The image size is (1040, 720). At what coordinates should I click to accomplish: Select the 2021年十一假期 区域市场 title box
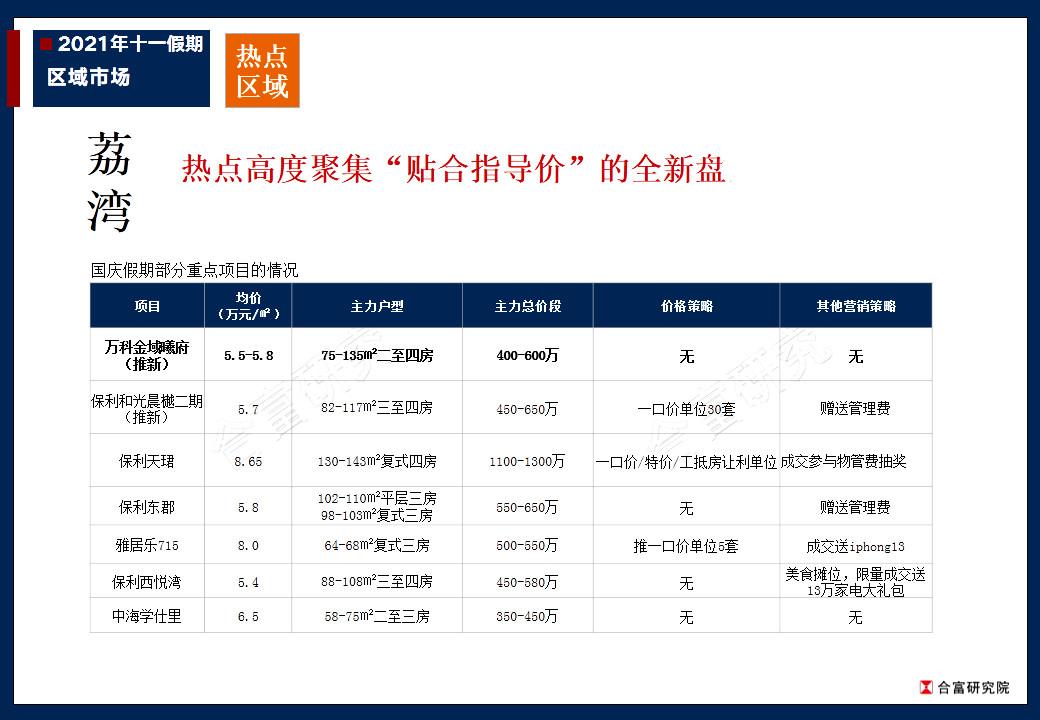point(121,69)
